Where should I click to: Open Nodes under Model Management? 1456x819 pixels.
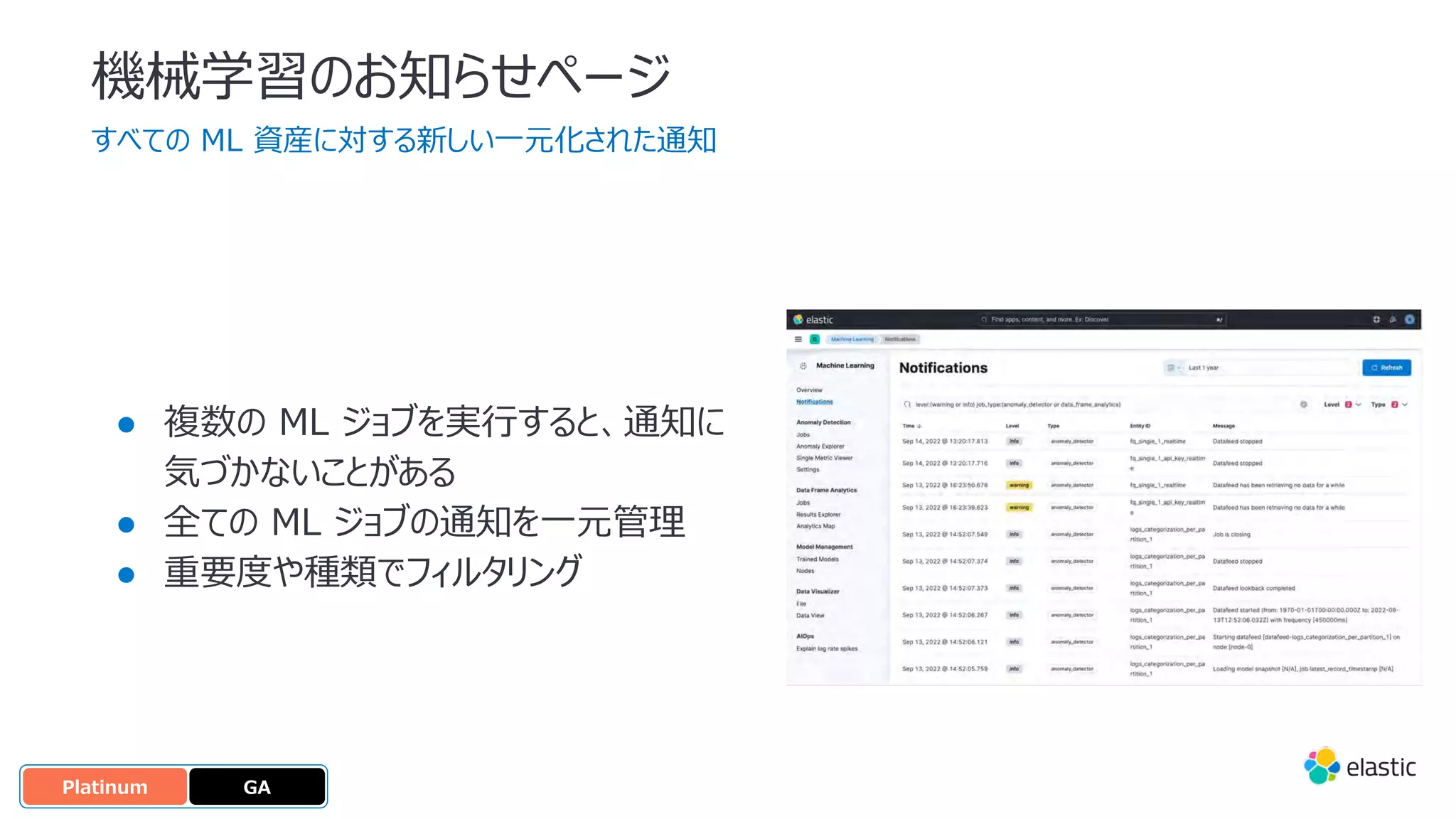point(805,571)
